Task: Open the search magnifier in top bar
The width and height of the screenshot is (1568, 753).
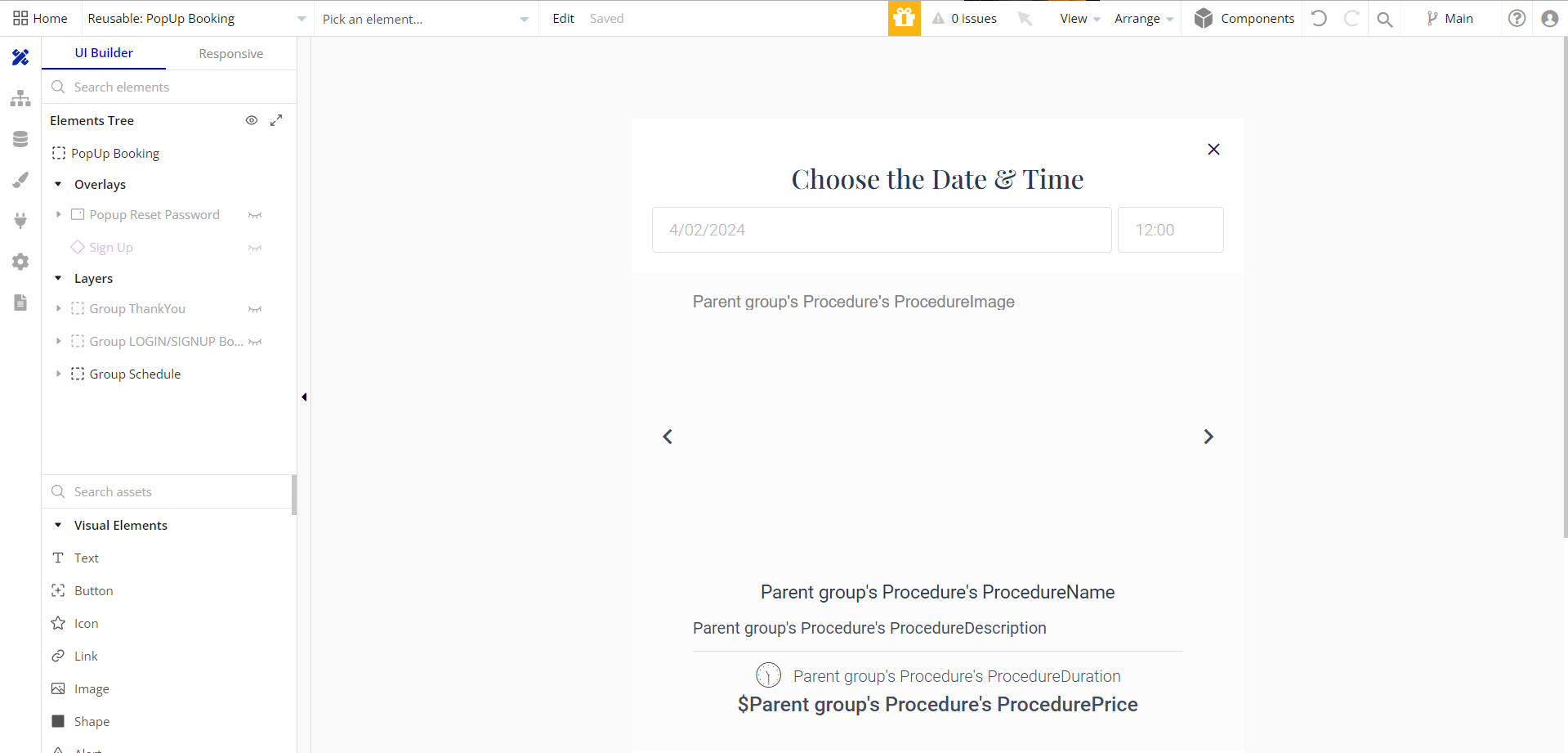Action: (1384, 19)
